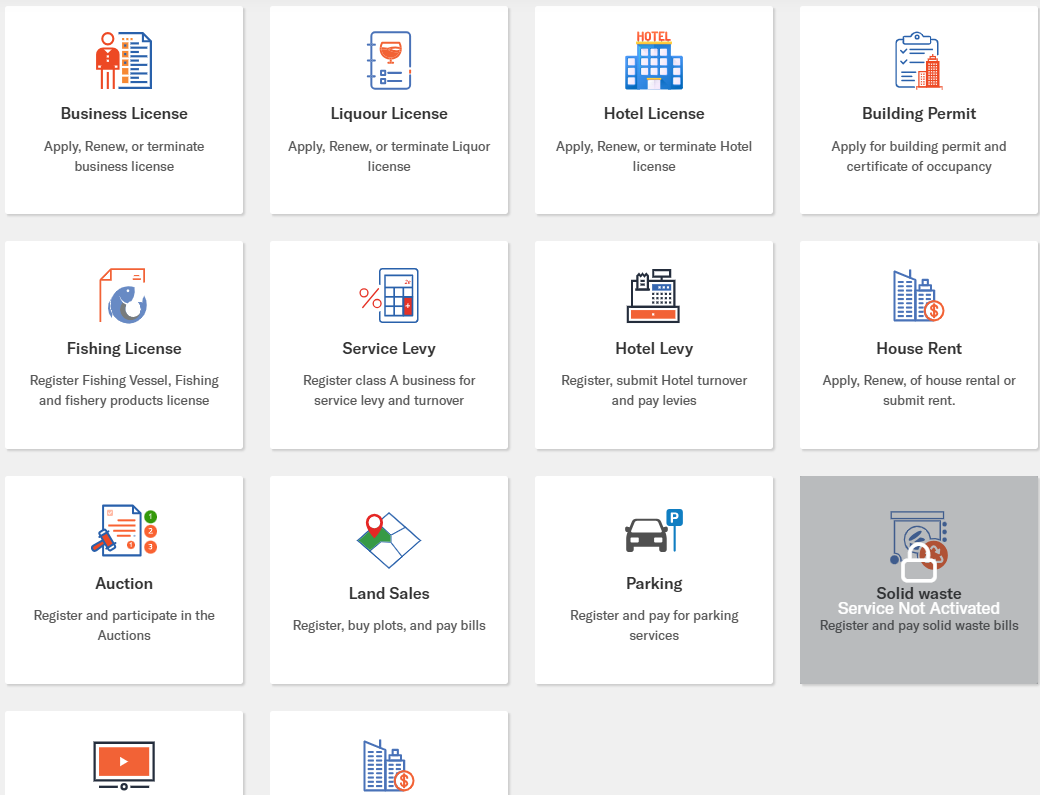Click 'Register class A business for service levy' text
Screen dimensions: 1040x795
389,390
